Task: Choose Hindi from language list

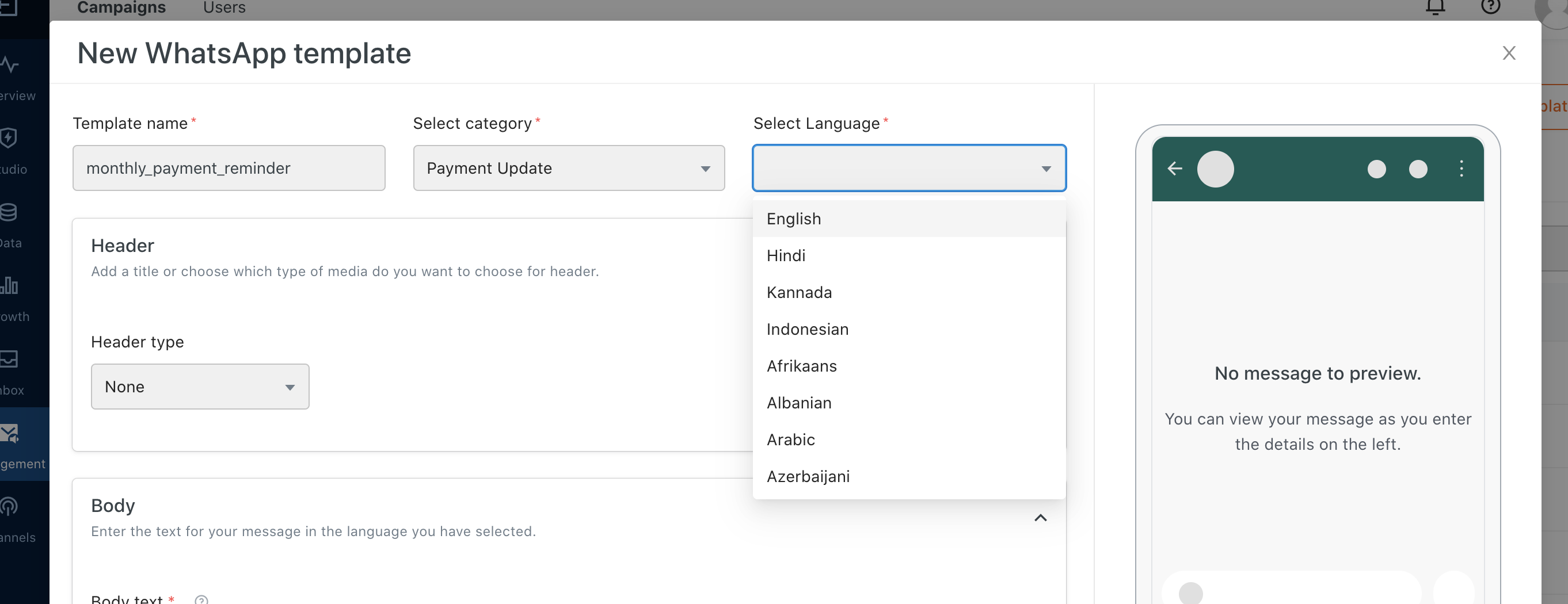Action: 909,255
